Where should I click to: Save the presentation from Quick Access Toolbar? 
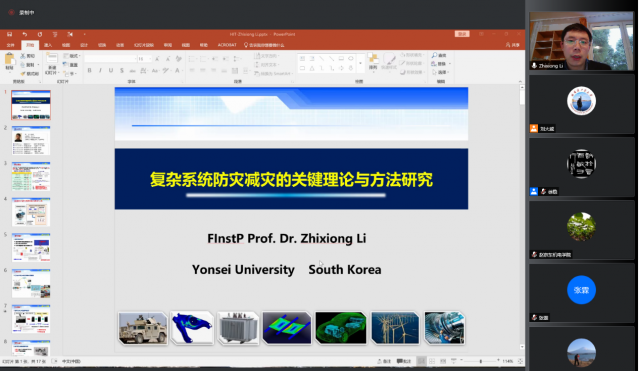tap(9, 34)
